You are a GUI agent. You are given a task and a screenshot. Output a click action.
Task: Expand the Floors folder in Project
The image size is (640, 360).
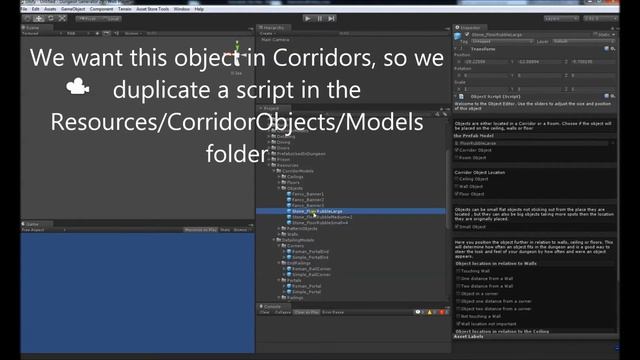(x=279, y=183)
